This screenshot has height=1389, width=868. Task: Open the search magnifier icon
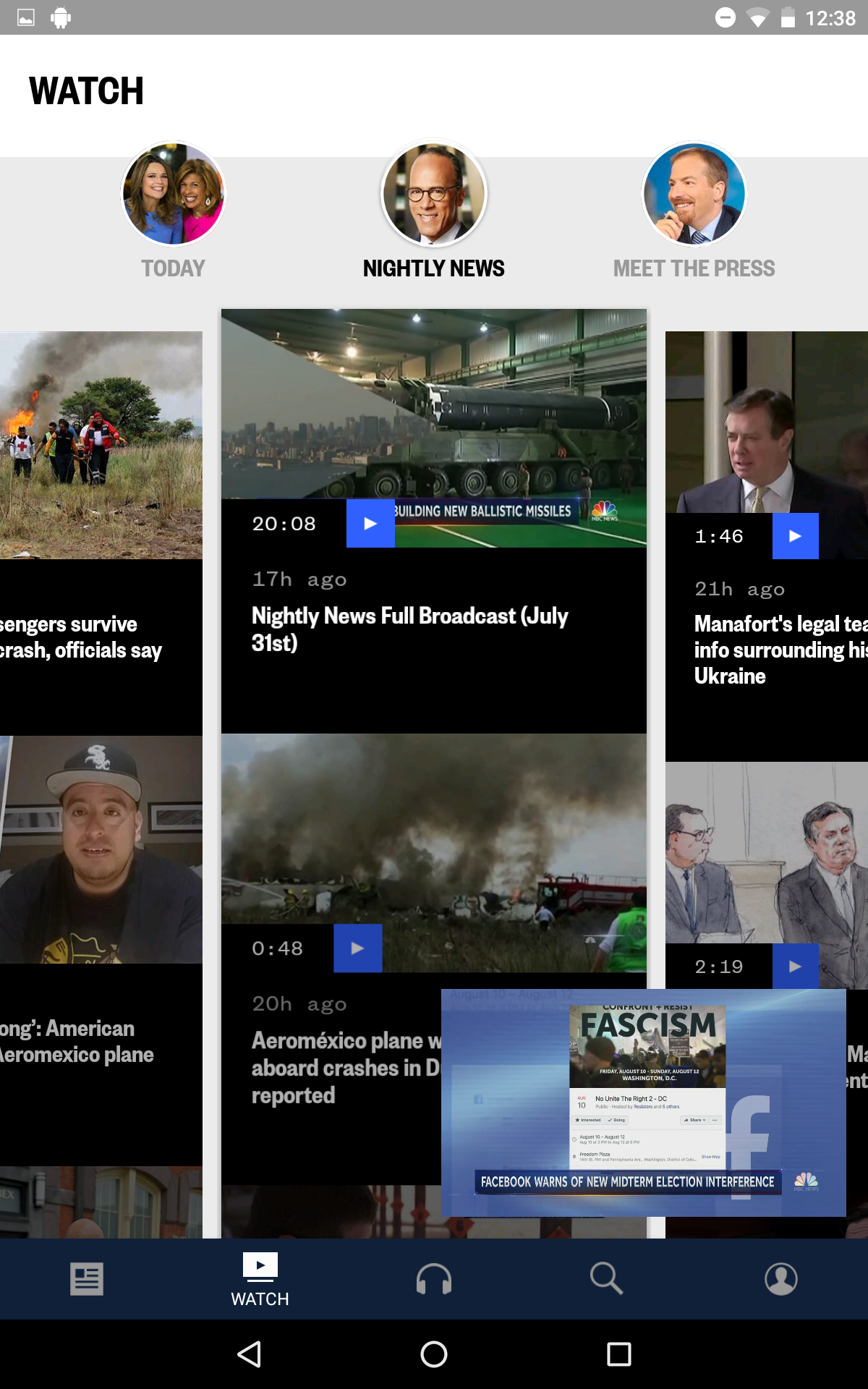[x=607, y=1279]
